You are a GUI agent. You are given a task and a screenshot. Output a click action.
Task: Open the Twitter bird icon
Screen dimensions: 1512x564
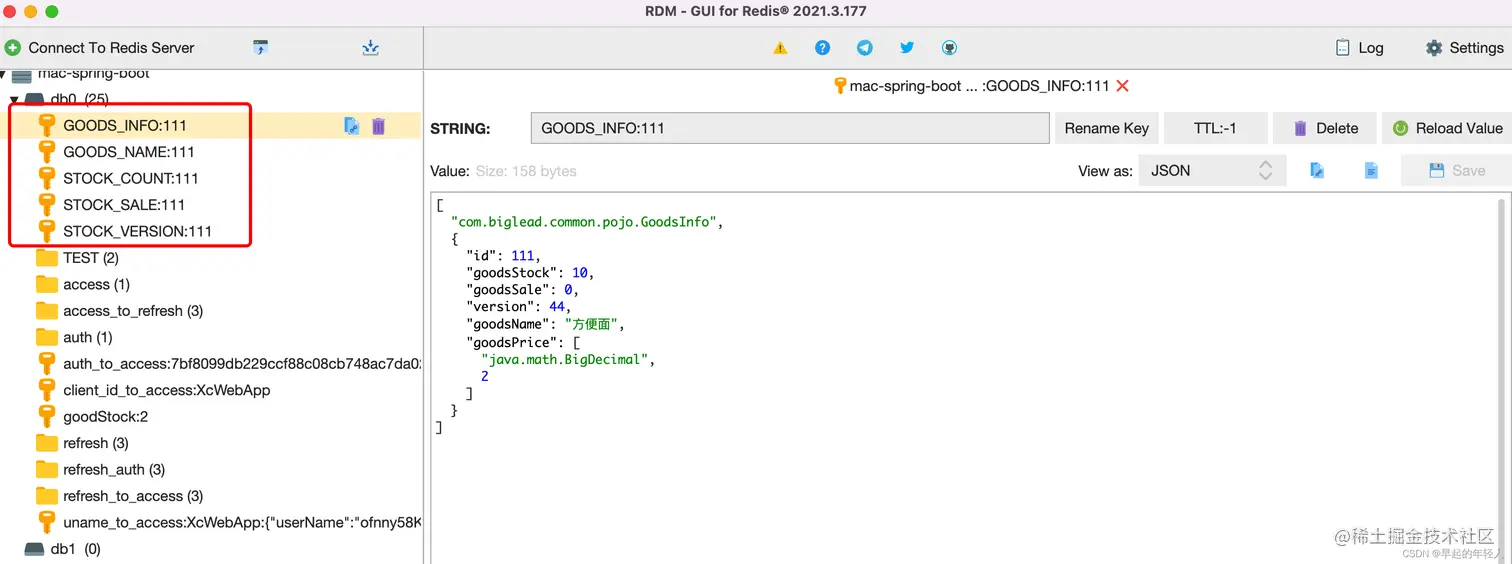[x=907, y=48]
